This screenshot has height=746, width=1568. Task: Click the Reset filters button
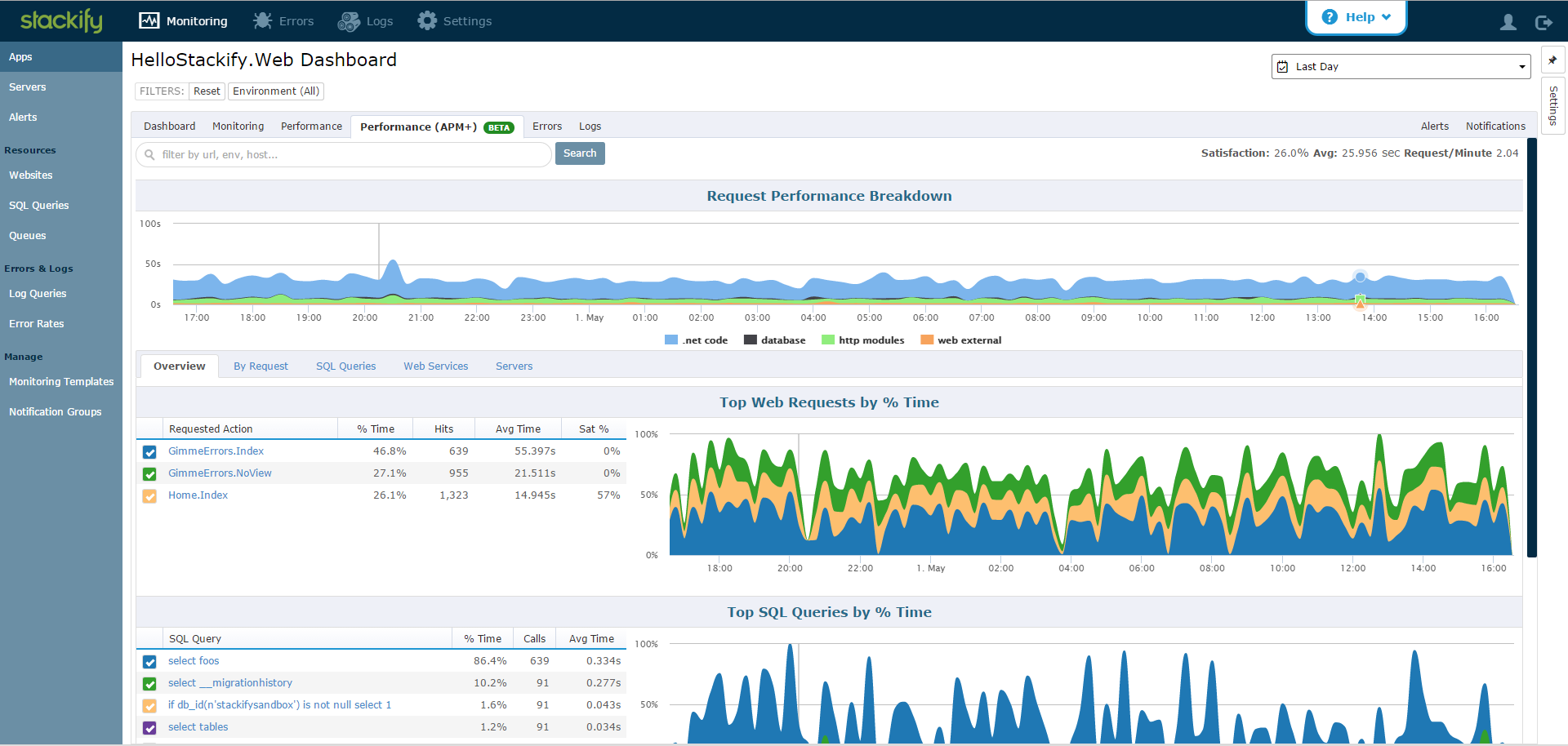[x=207, y=91]
